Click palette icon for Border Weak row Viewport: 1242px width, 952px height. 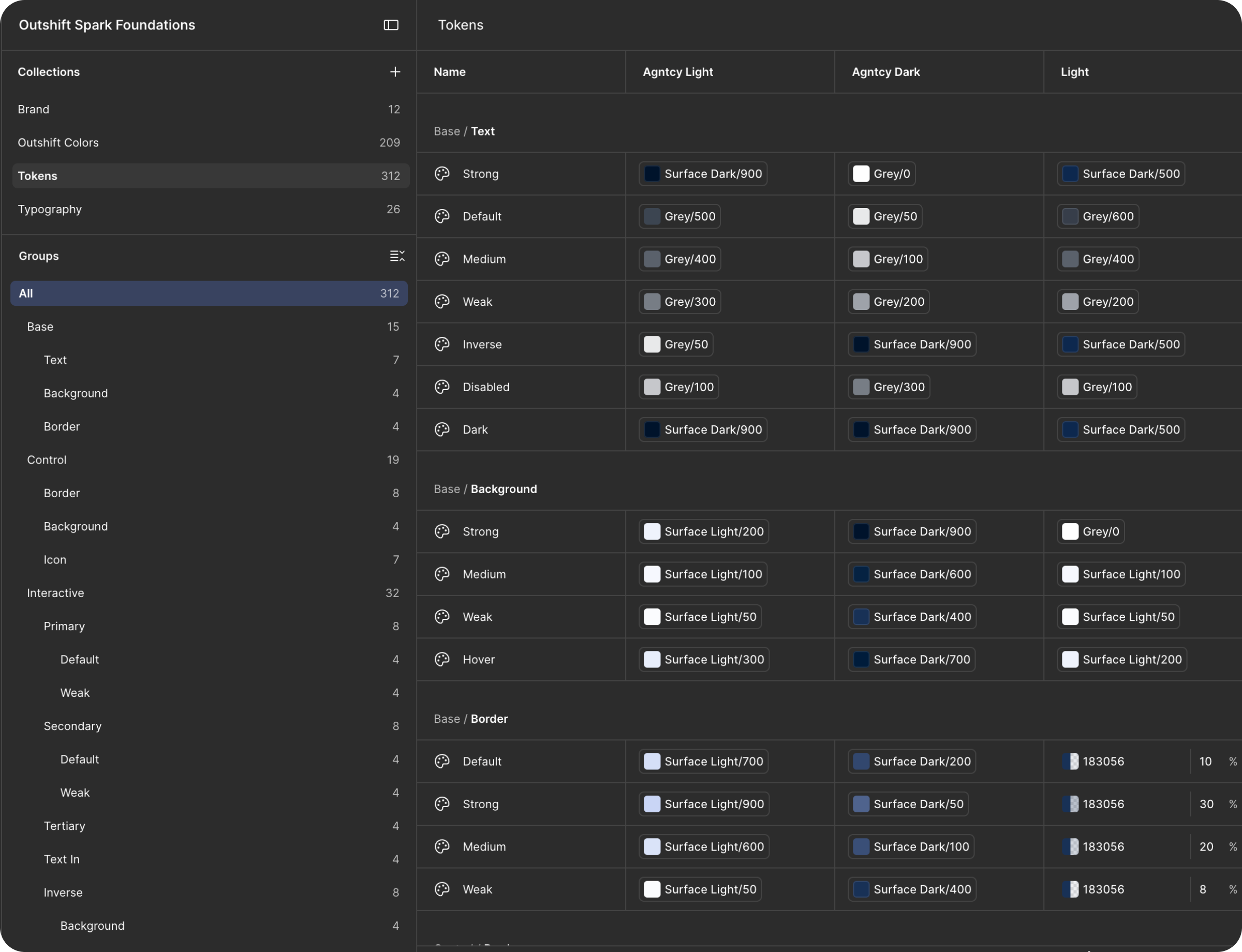point(442,889)
